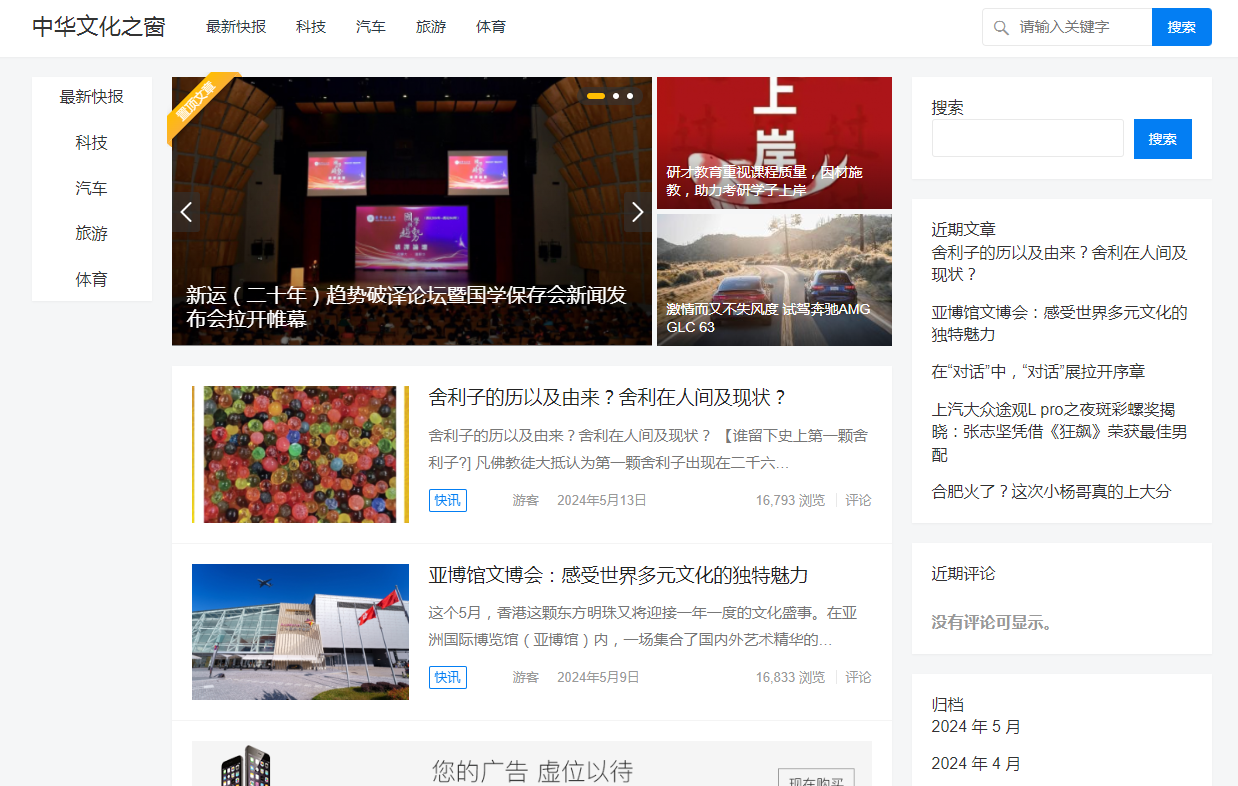Go to next carousel slide arrow

point(638,212)
